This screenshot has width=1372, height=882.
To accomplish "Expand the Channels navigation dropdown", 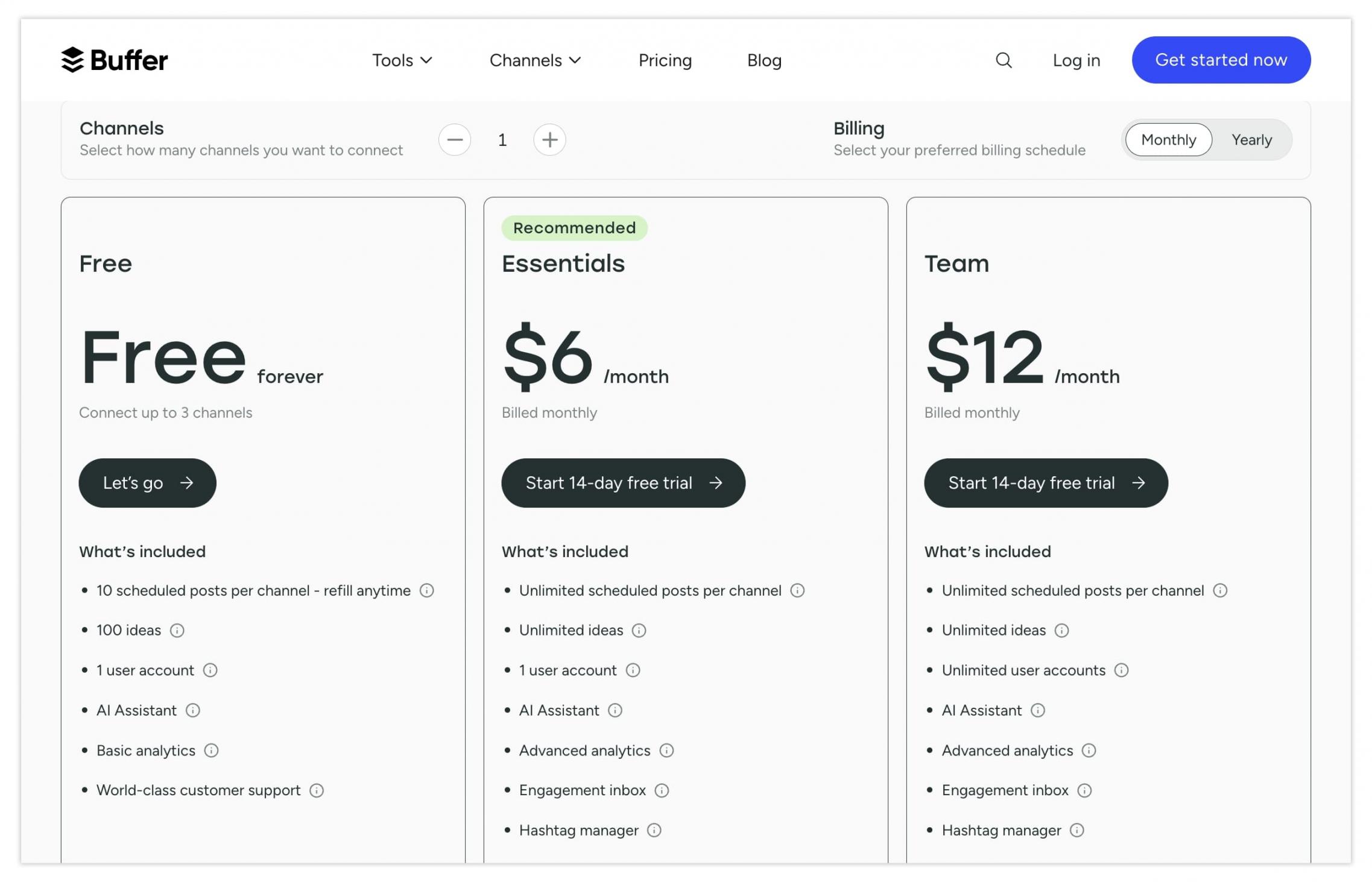I will coord(534,60).
